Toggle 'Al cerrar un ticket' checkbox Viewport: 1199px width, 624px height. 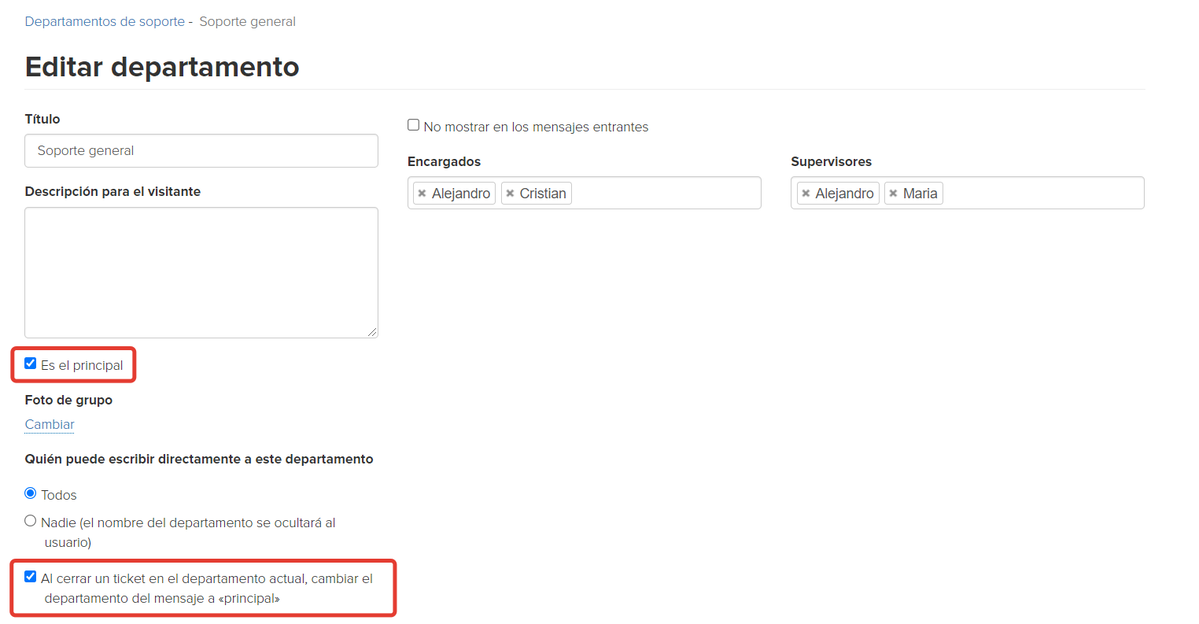[31, 577]
